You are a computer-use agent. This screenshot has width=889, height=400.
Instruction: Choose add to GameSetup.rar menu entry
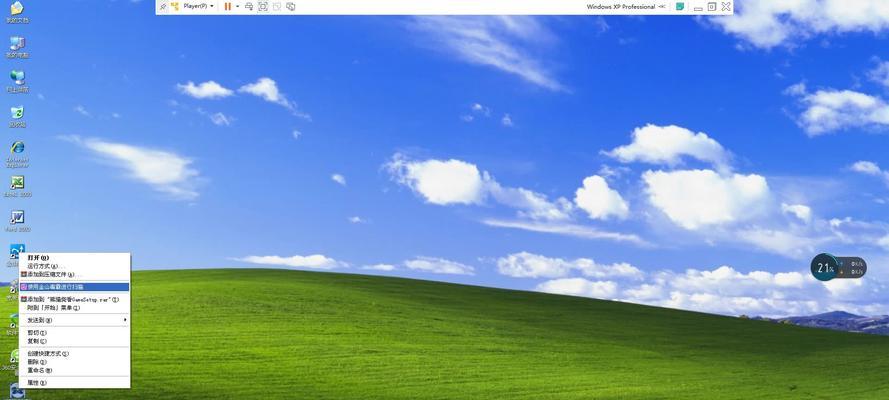(x=74, y=299)
